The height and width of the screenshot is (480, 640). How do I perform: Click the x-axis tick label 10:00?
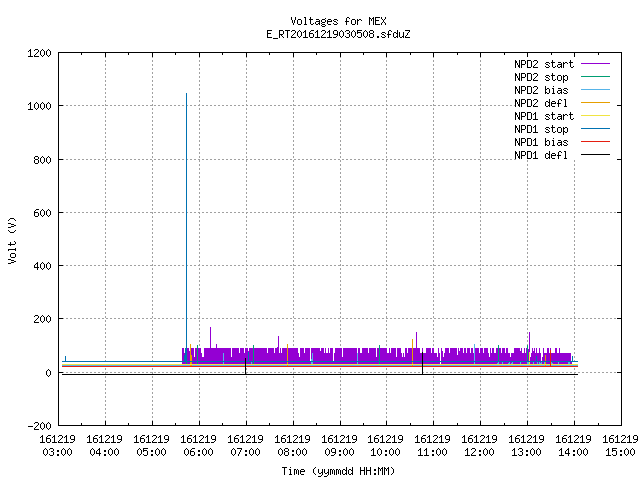coord(386,453)
